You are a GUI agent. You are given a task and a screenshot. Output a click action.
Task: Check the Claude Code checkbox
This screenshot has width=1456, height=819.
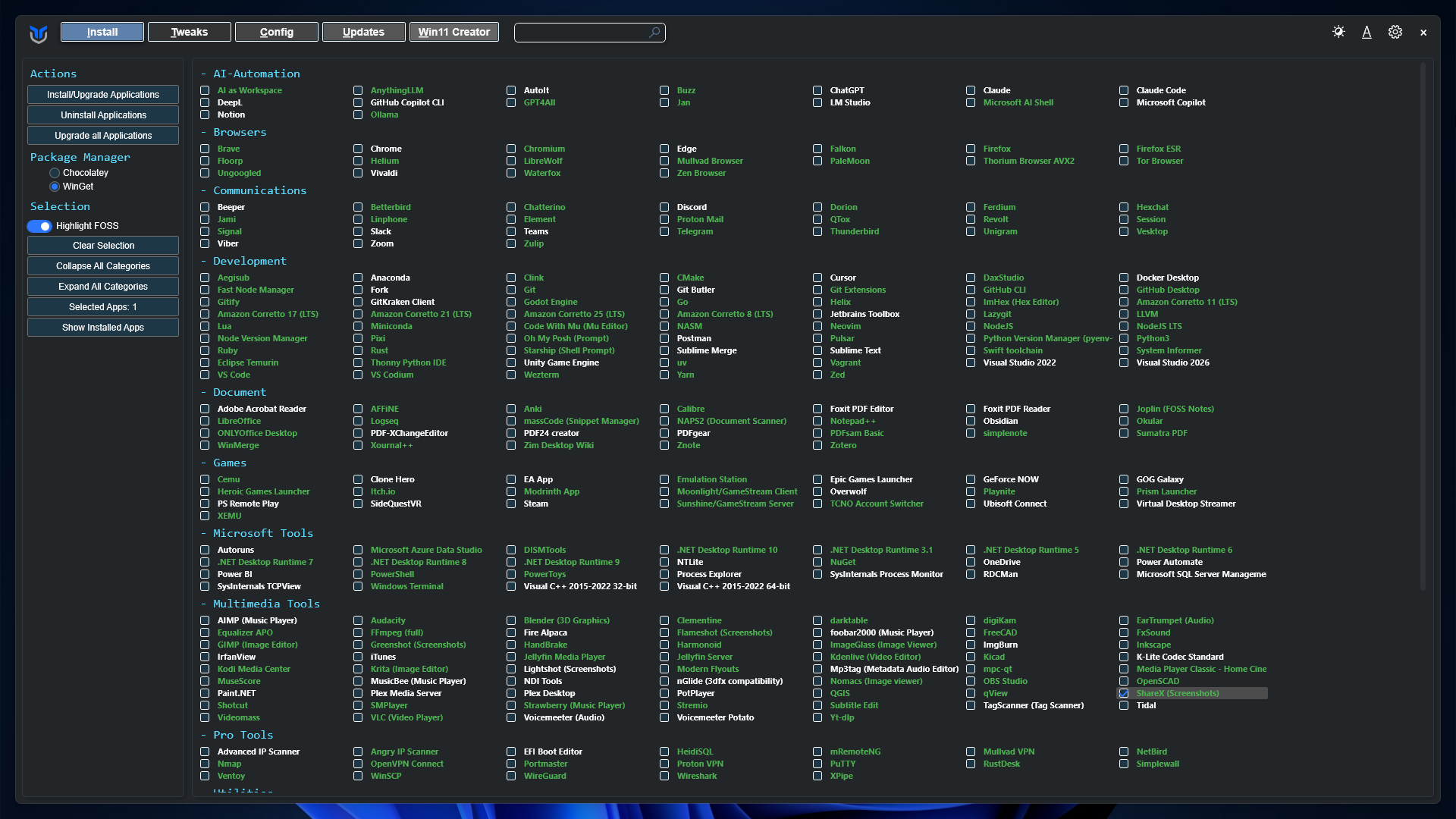[1124, 90]
